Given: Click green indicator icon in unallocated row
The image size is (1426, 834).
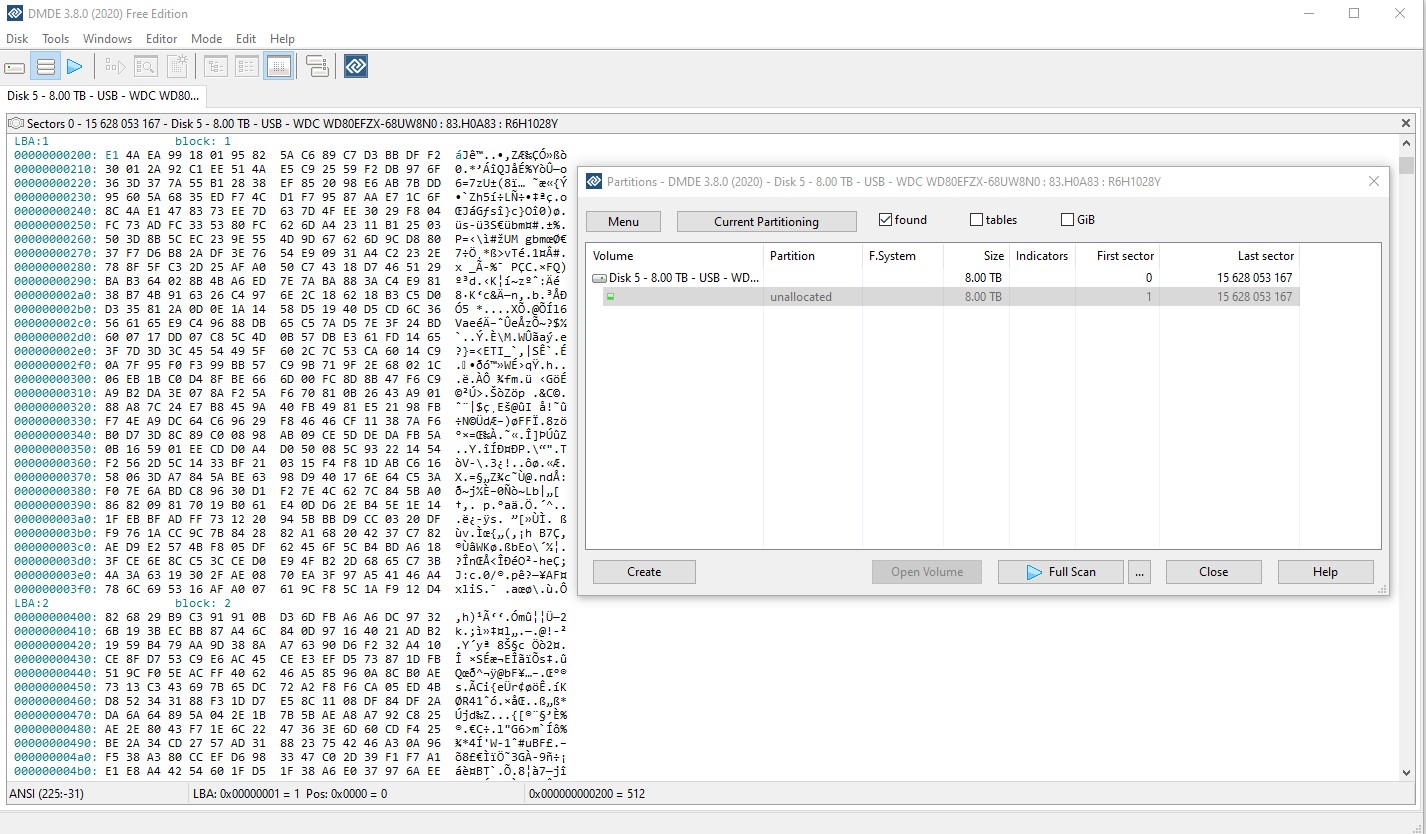Looking at the screenshot, I should 610,297.
